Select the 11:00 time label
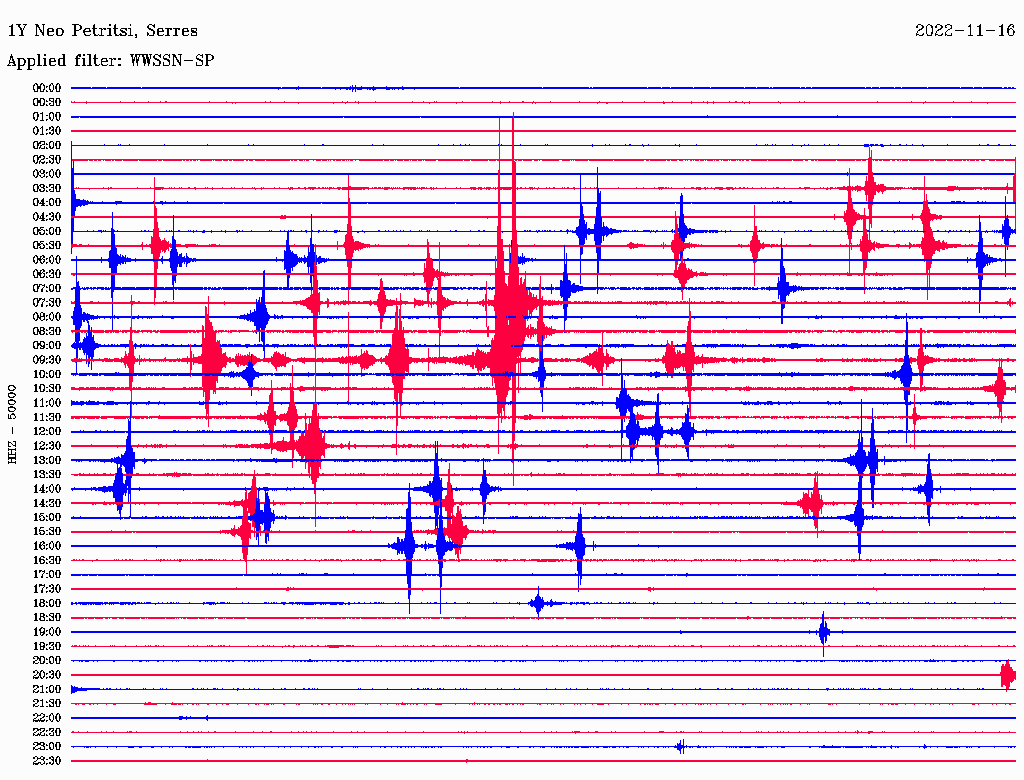Viewport: 1024px width, 780px height. click(46, 403)
